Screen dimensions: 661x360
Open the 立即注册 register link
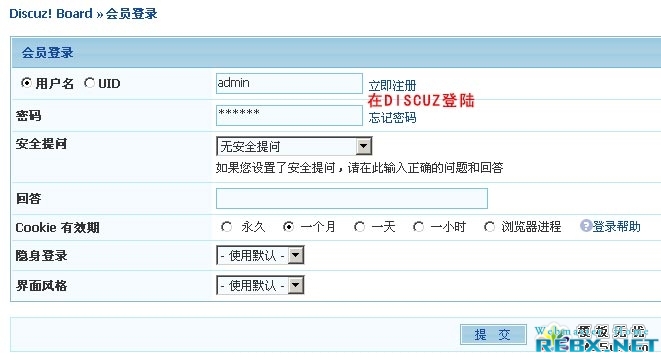pos(392,86)
